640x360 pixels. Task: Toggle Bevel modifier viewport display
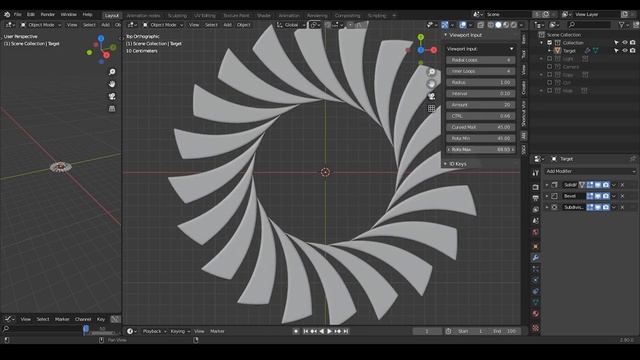(598, 196)
